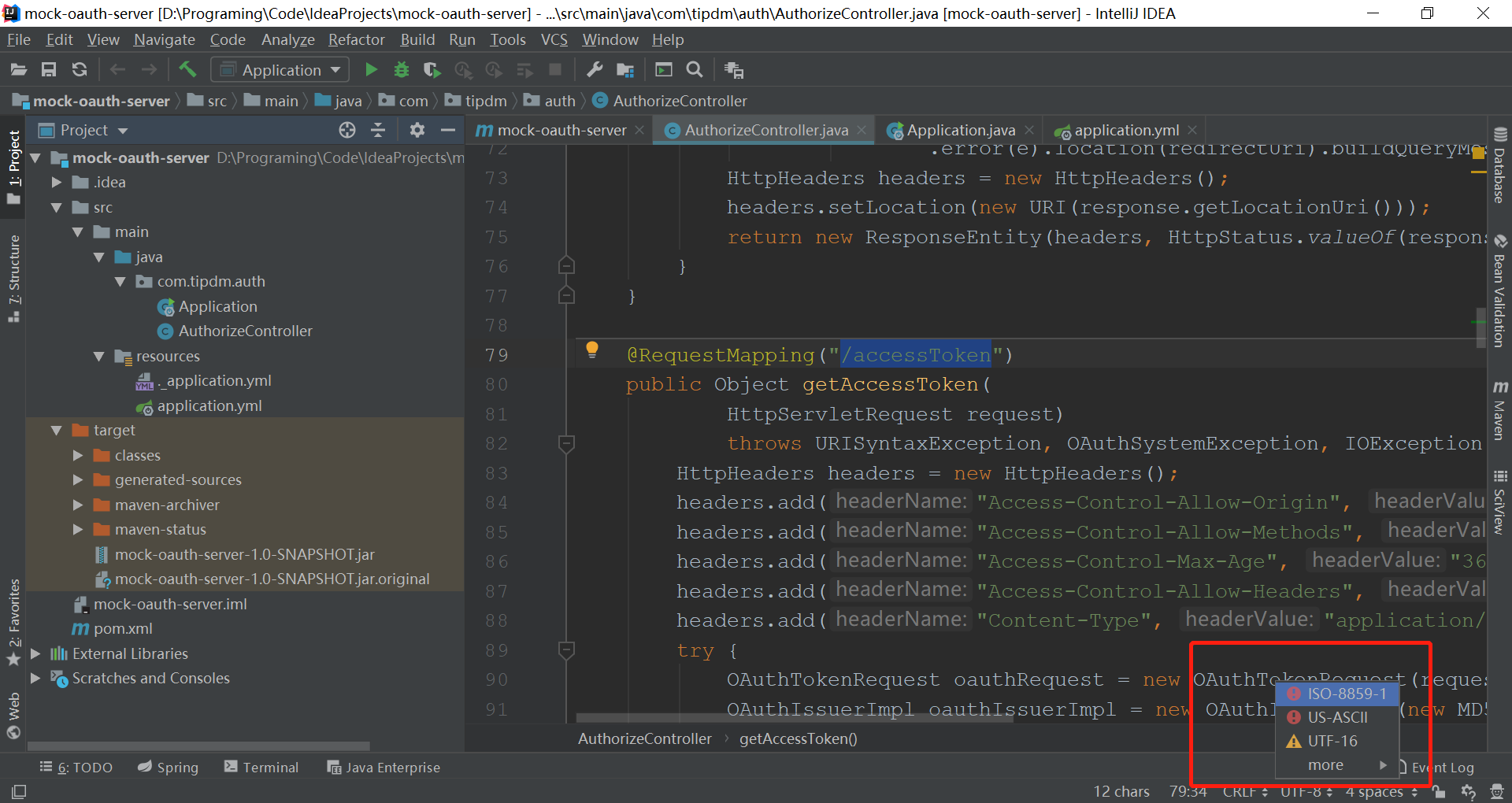Save all files with the floppy icon
The image size is (1512, 803).
pos(49,70)
